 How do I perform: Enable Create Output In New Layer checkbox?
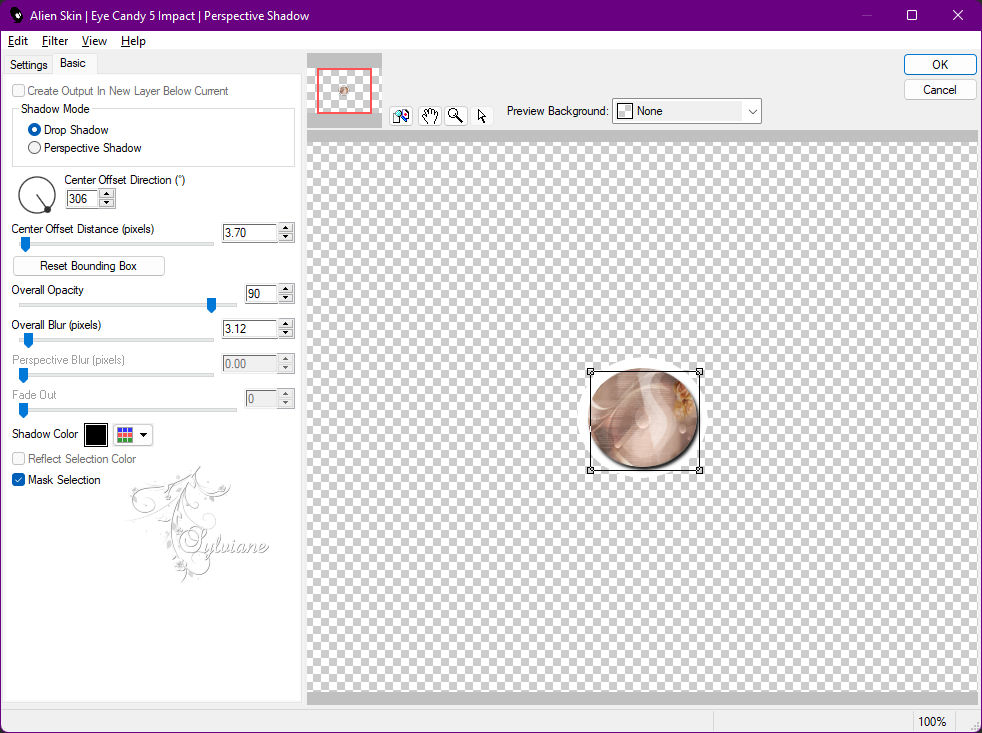[19, 91]
